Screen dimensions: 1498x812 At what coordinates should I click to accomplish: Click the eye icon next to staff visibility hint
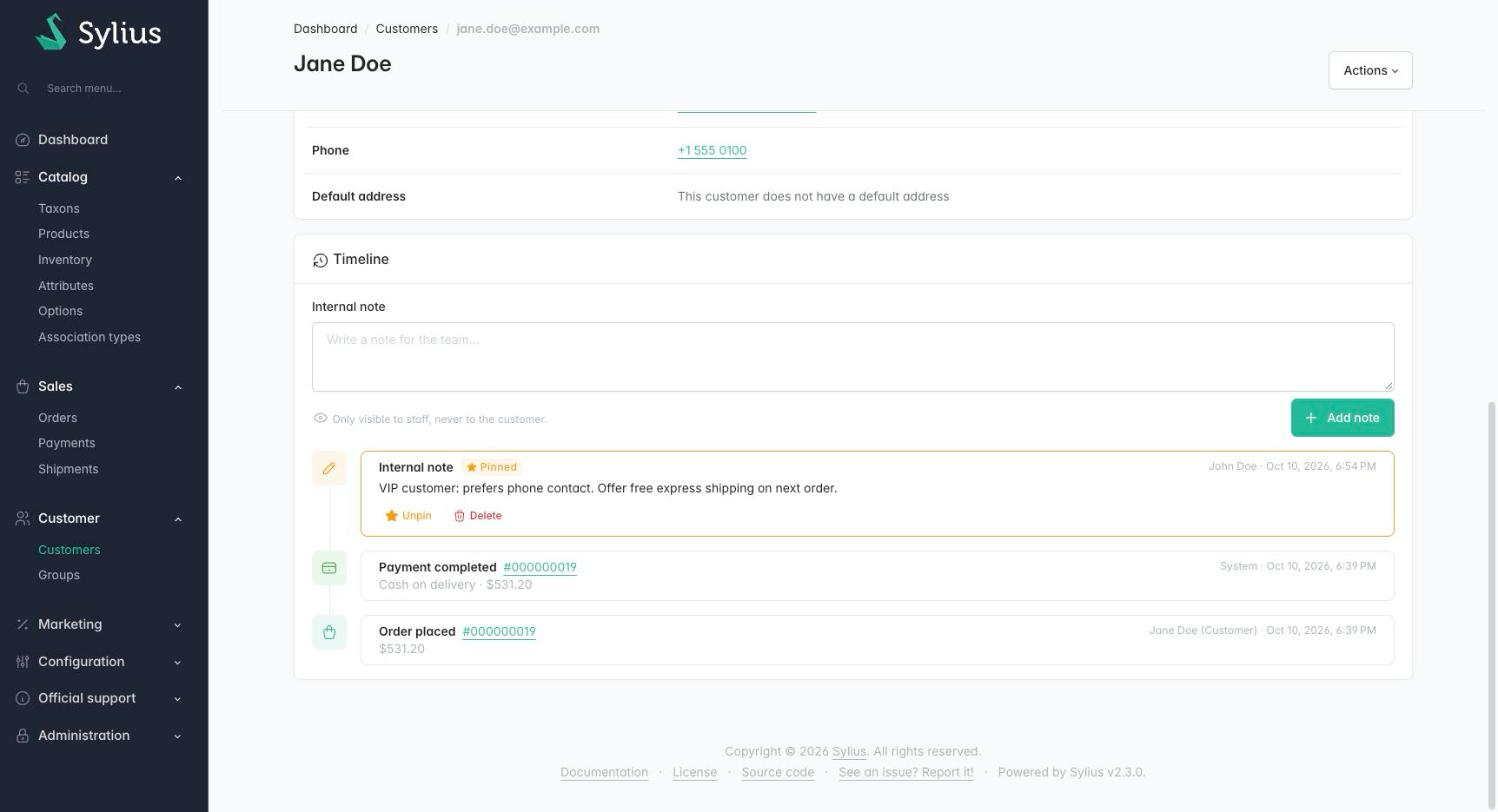pos(320,418)
